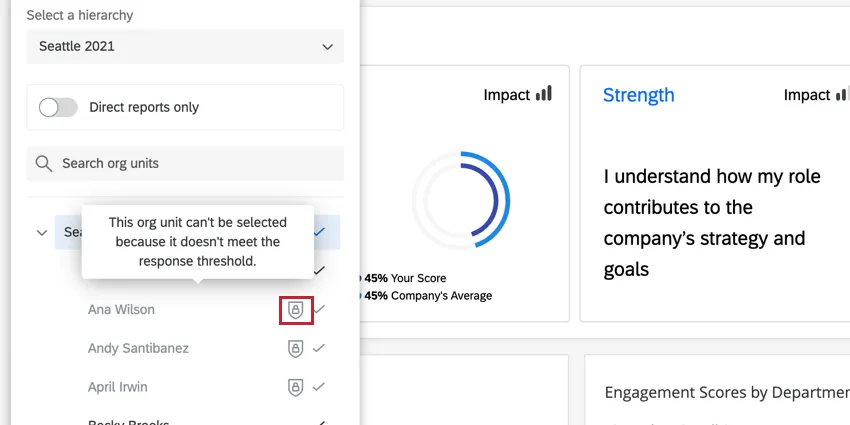Click the checkmark next to Ana Wilson
Image resolution: width=850 pixels, height=425 pixels.
pyautogui.click(x=319, y=310)
